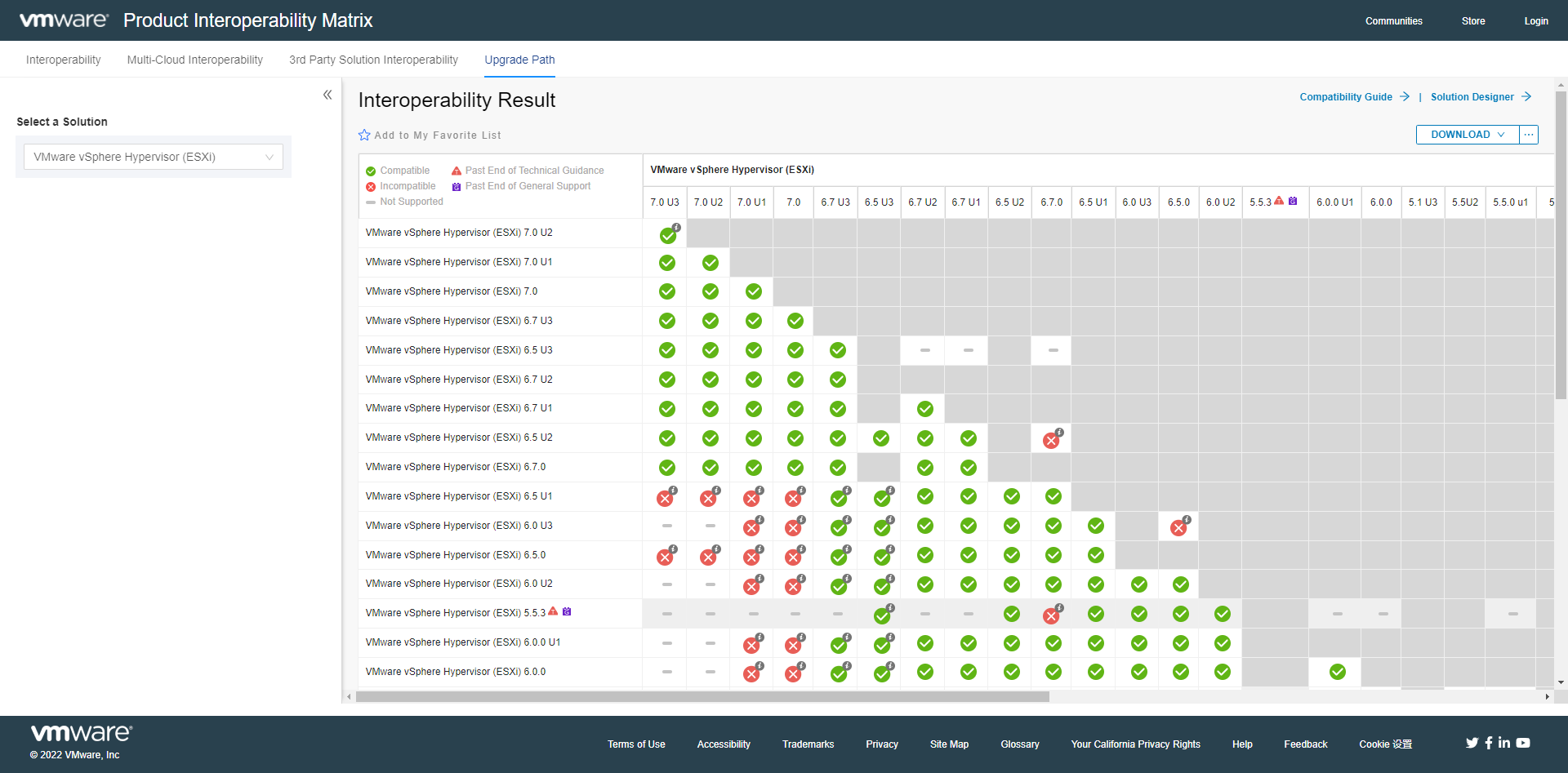Click the Login link in header
The width and height of the screenshot is (1568, 773).
pyautogui.click(x=1535, y=21)
